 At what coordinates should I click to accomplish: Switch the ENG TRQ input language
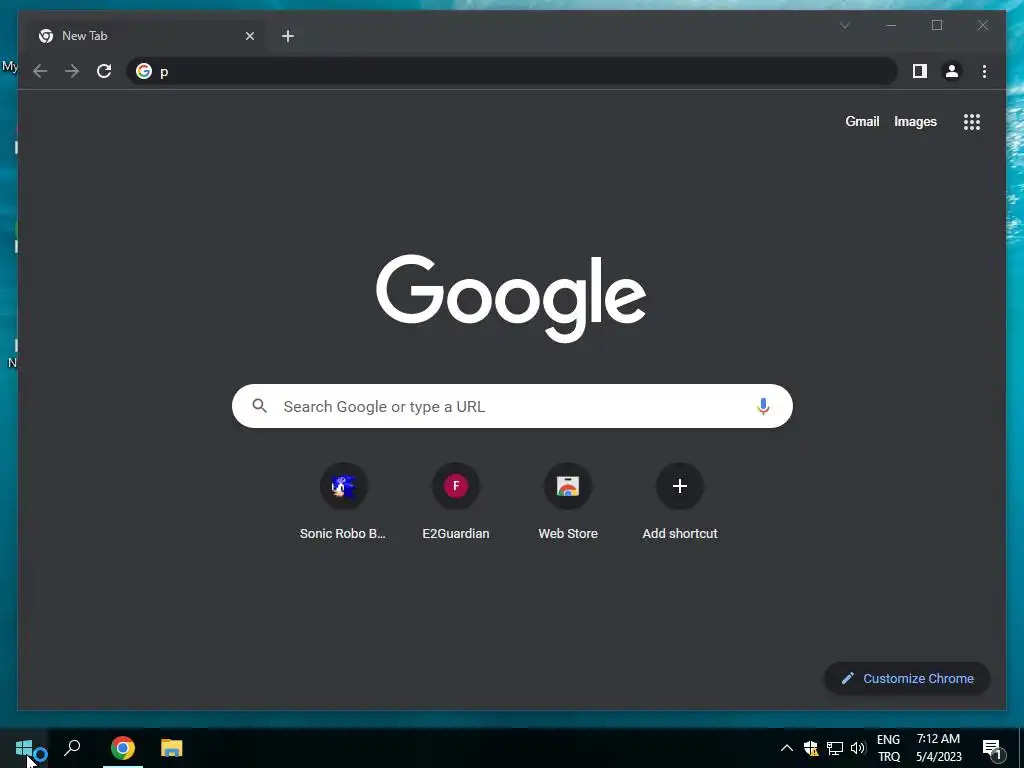coord(888,748)
